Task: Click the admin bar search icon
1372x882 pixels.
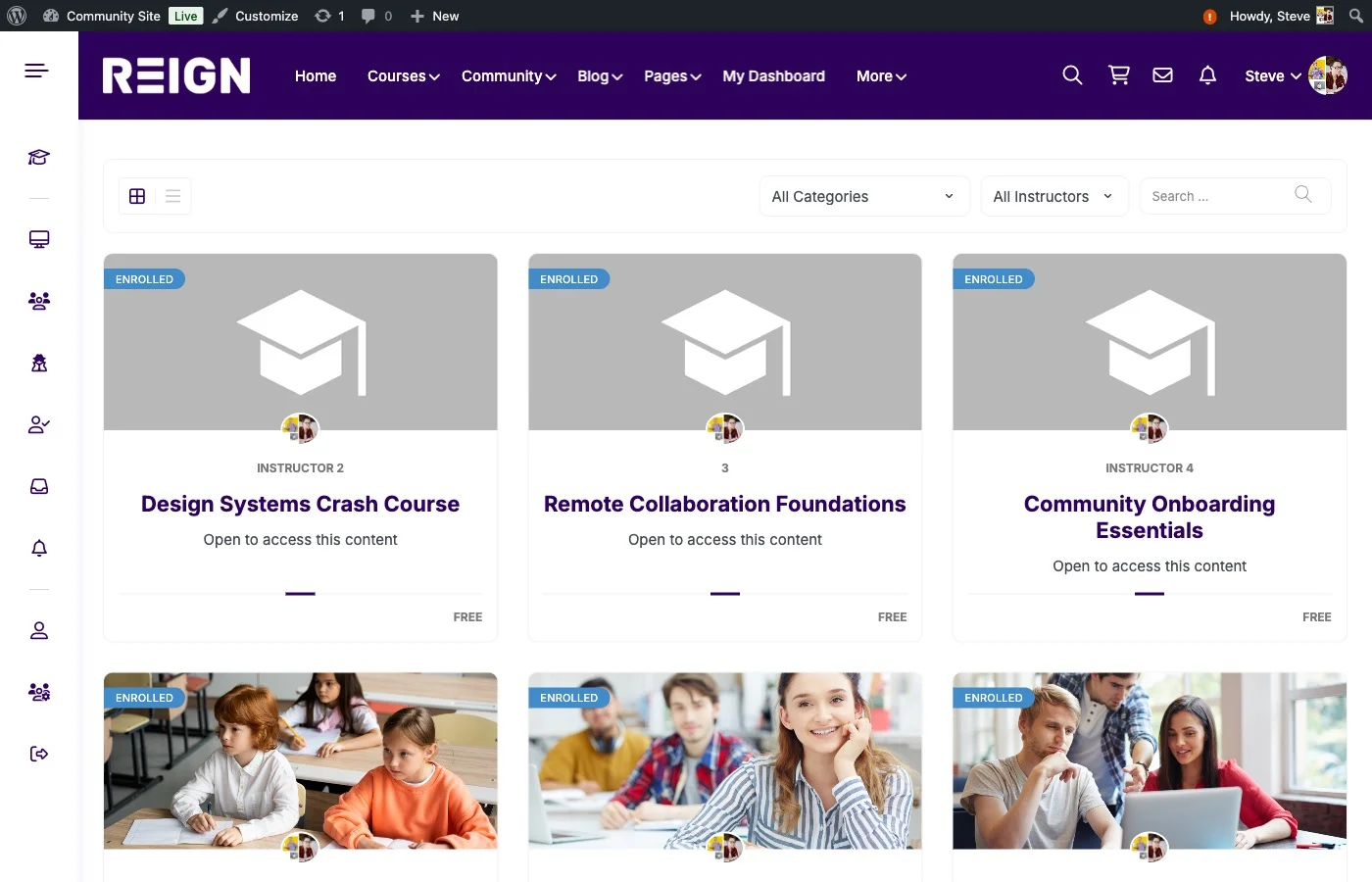Action: tap(1355, 16)
